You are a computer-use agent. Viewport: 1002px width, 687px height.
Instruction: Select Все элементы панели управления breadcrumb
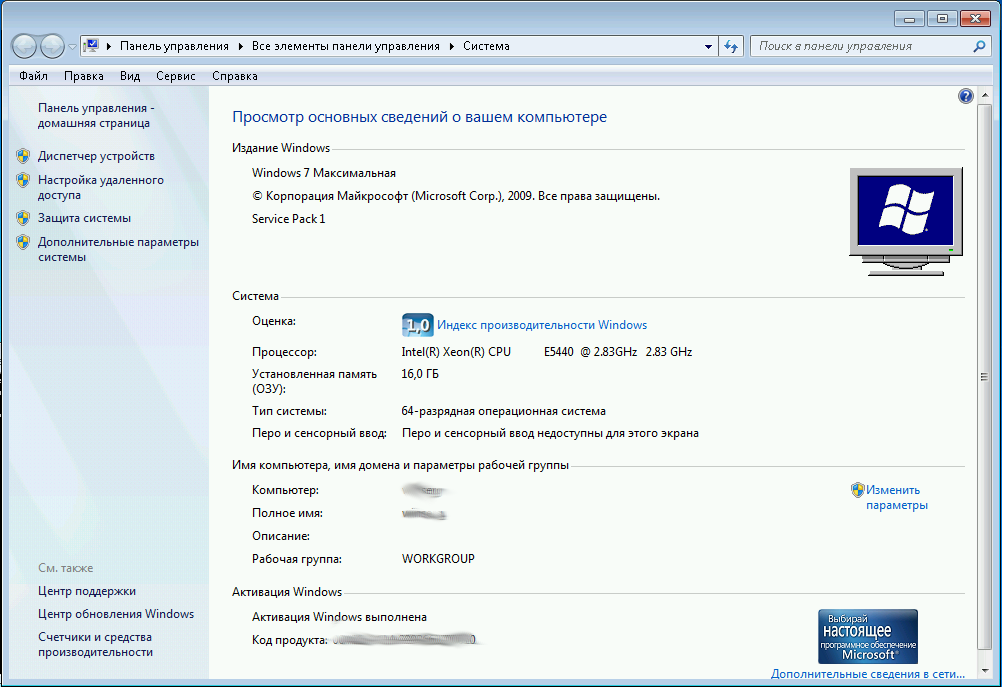(x=346, y=46)
